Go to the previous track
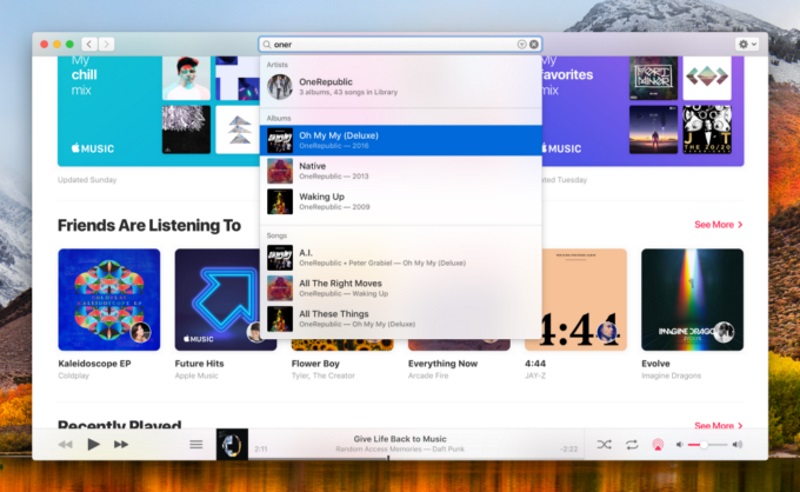The image size is (800, 492). coord(65,444)
